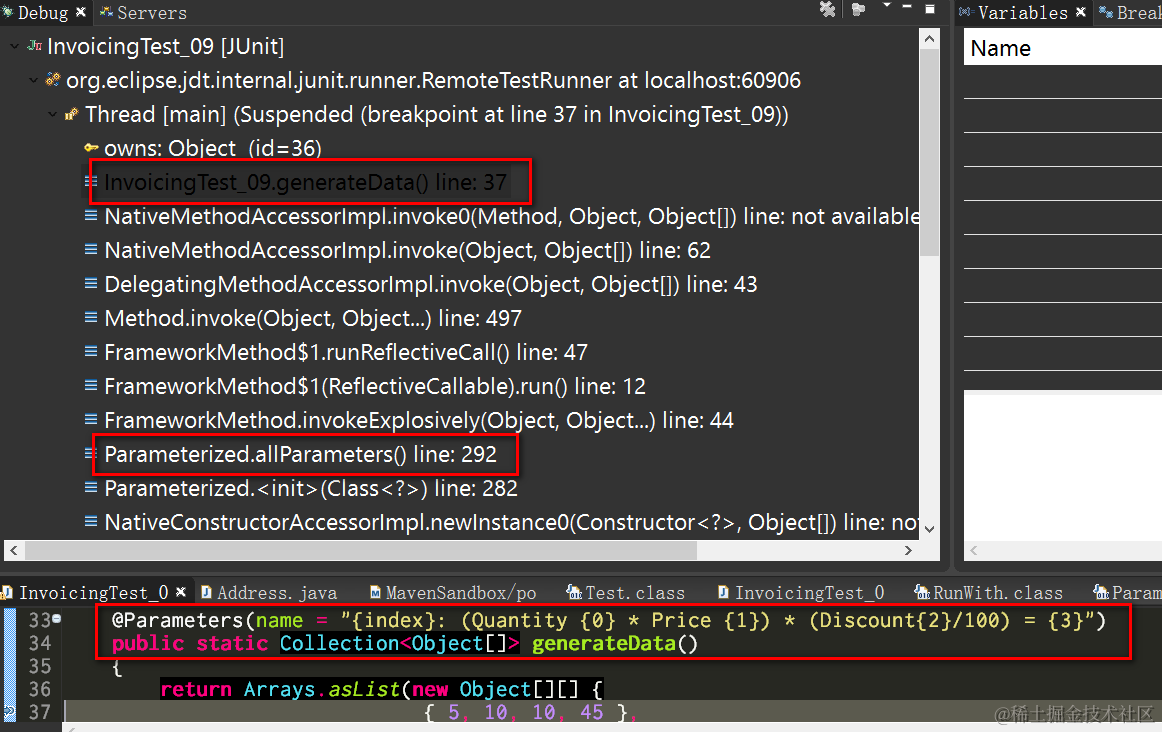The width and height of the screenshot is (1162, 732).
Task: Select stack frame InvoicingTest_09.generateData() line: 37
Action: [x=305, y=182]
